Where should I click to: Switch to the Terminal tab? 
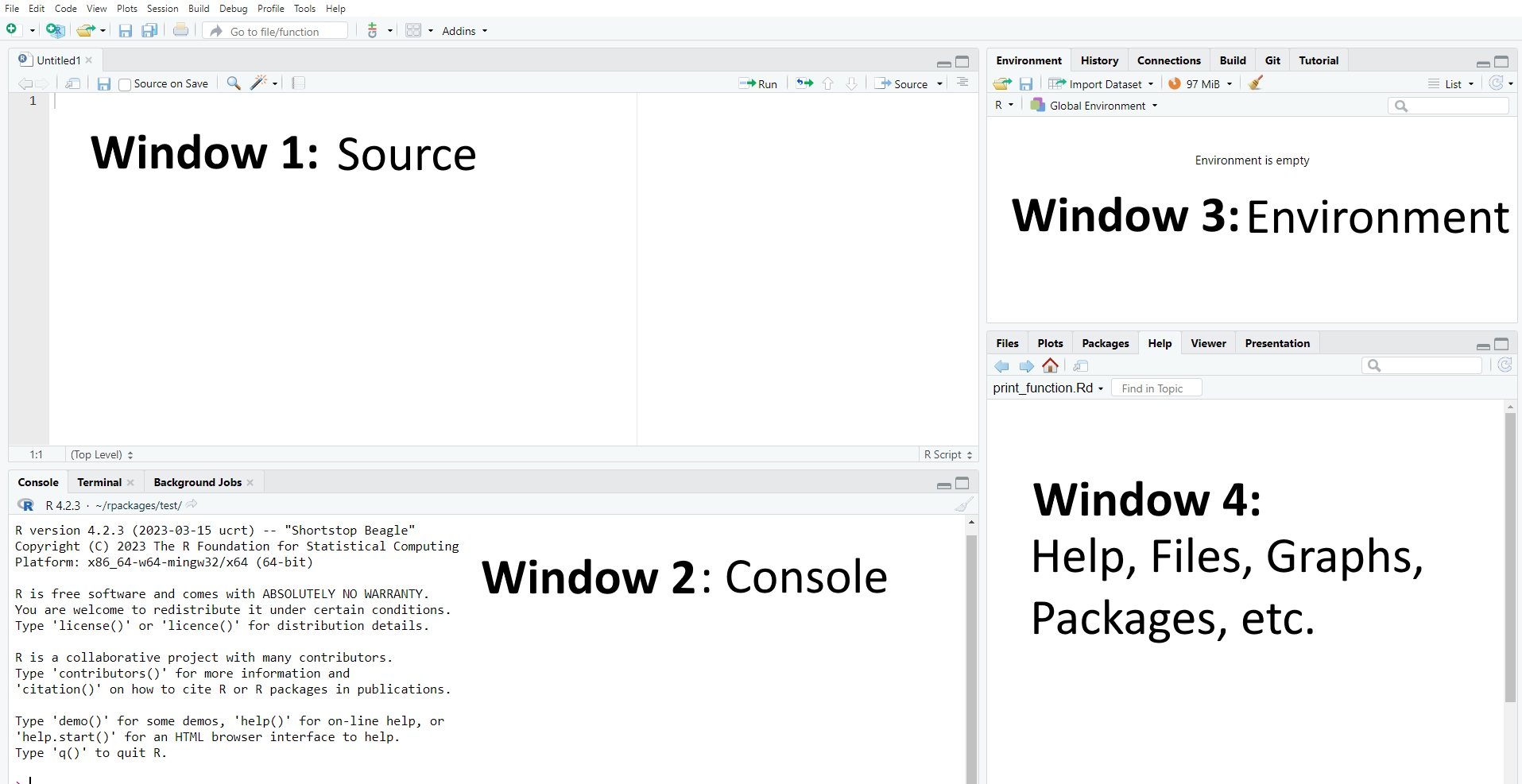(x=99, y=482)
